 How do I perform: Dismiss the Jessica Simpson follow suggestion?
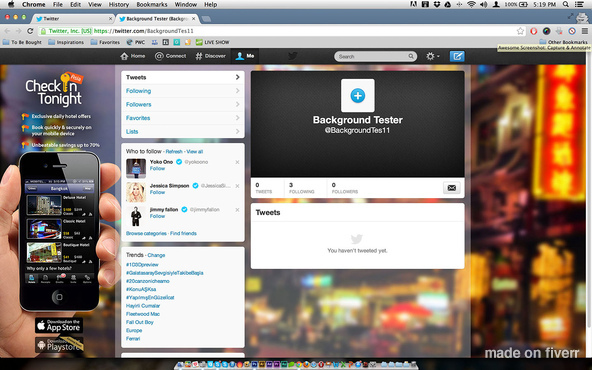[237, 186]
